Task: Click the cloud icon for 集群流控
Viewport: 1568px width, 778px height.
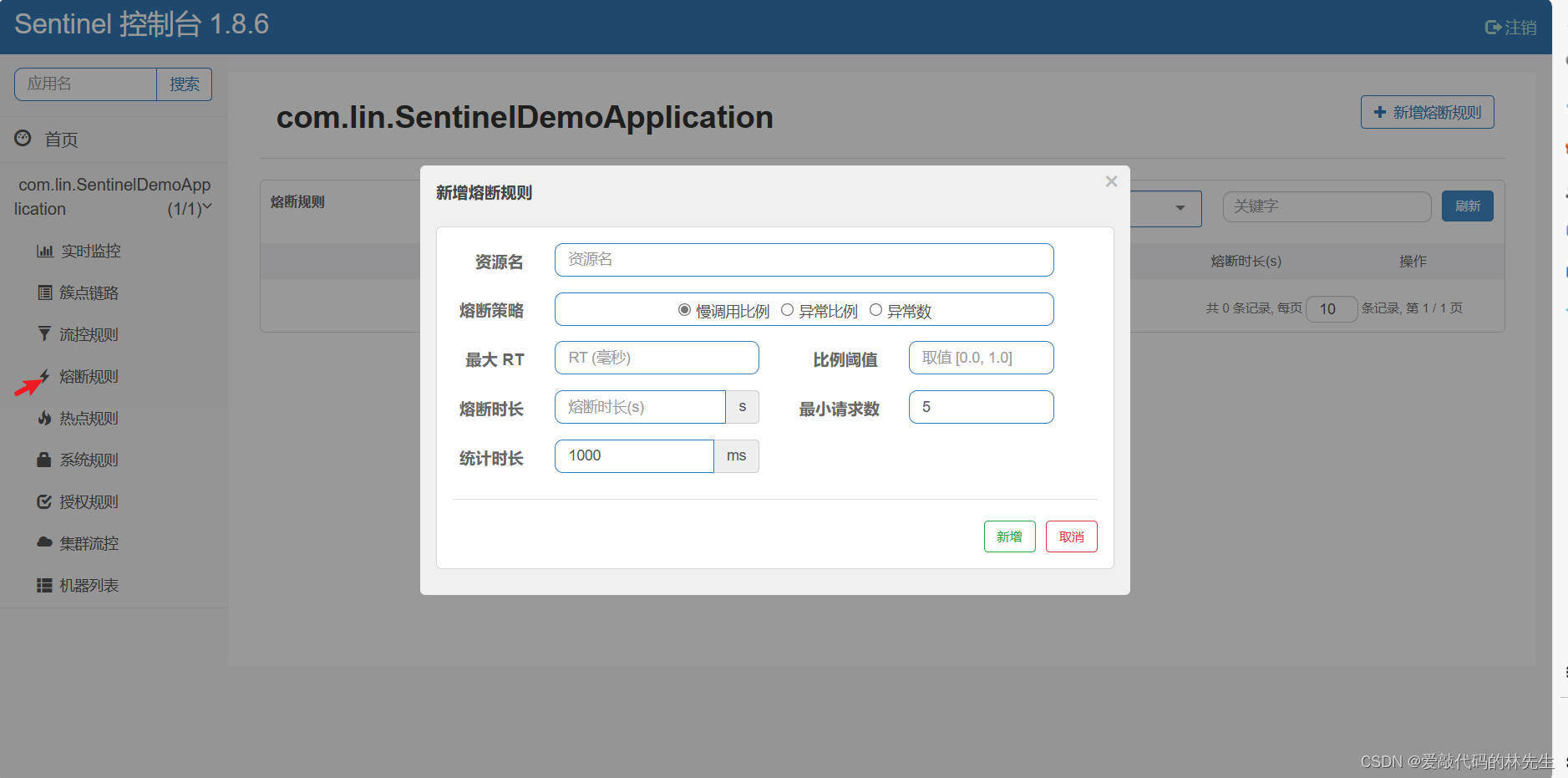Action: coord(44,542)
